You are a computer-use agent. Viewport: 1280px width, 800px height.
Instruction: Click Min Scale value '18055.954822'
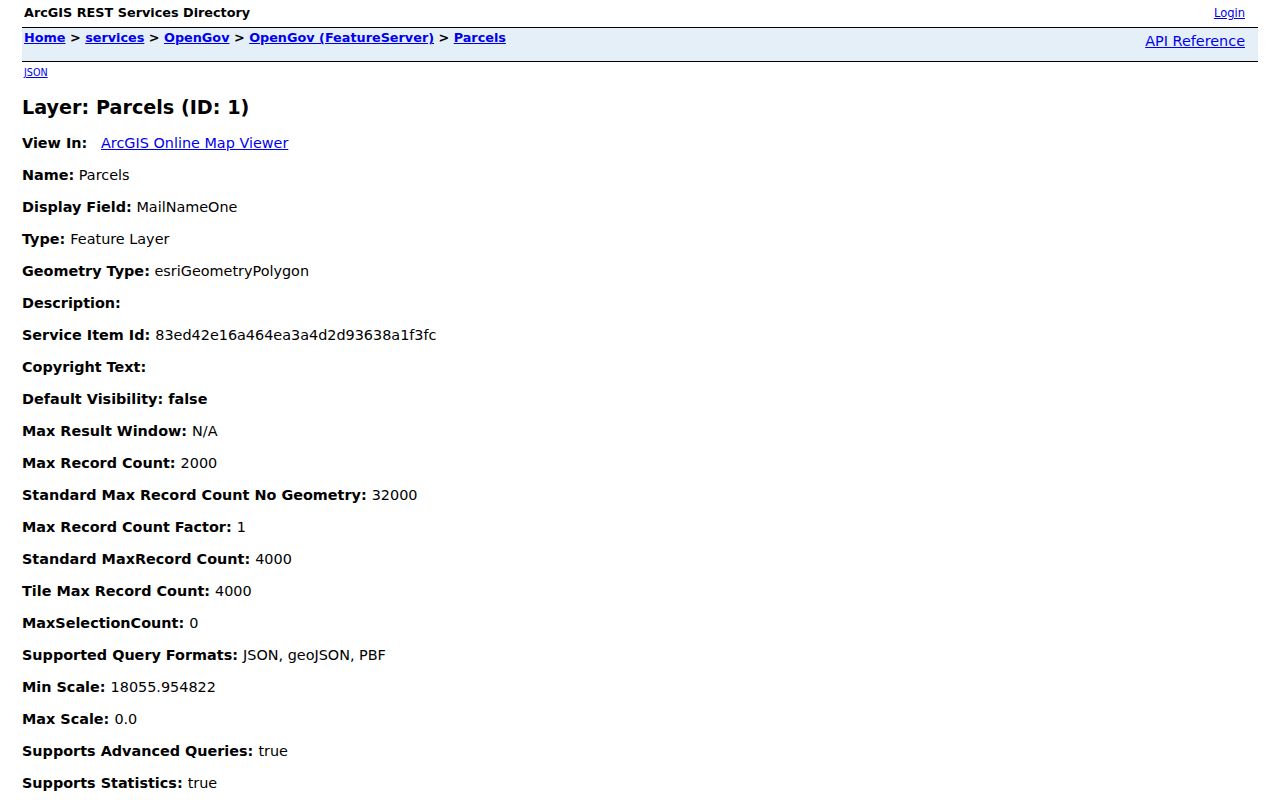pos(162,687)
